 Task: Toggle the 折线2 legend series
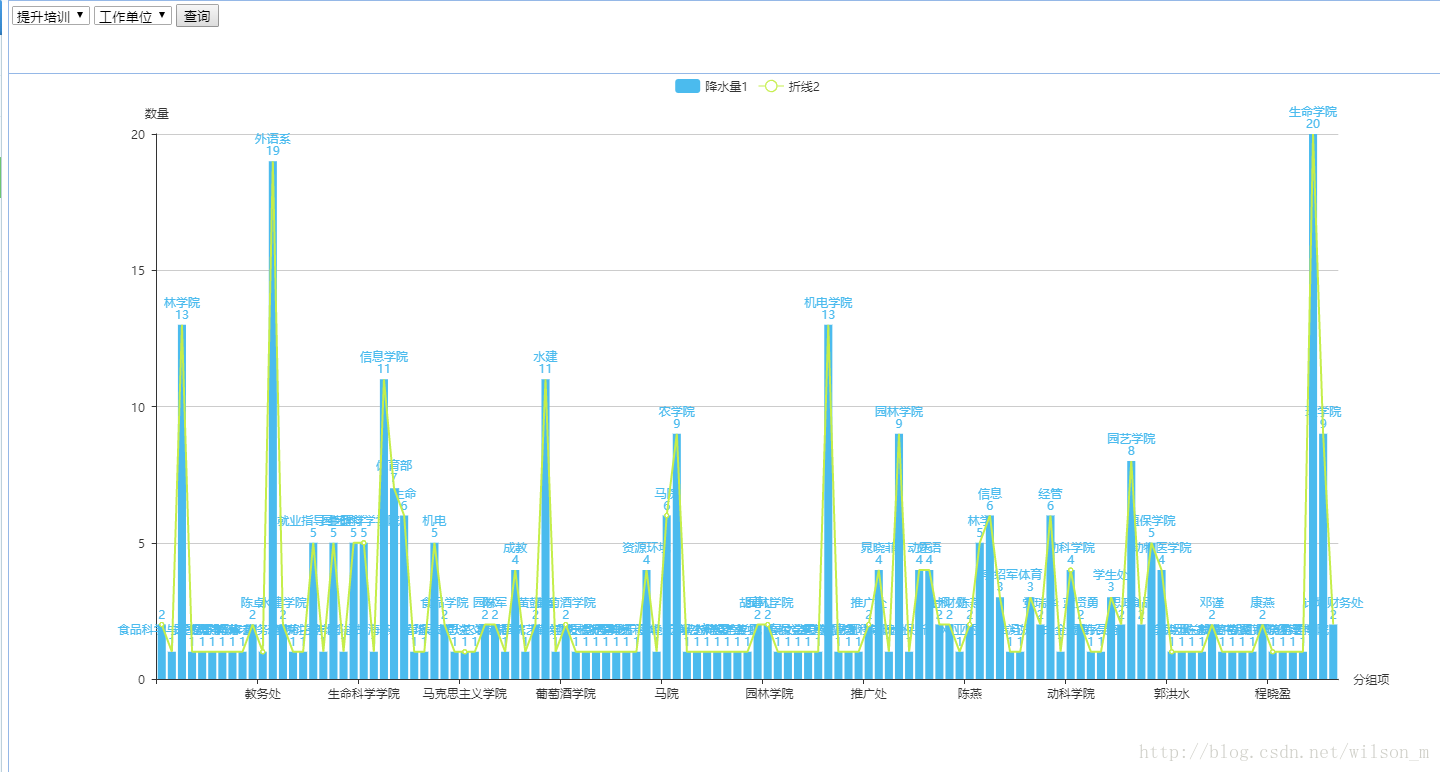click(789, 87)
